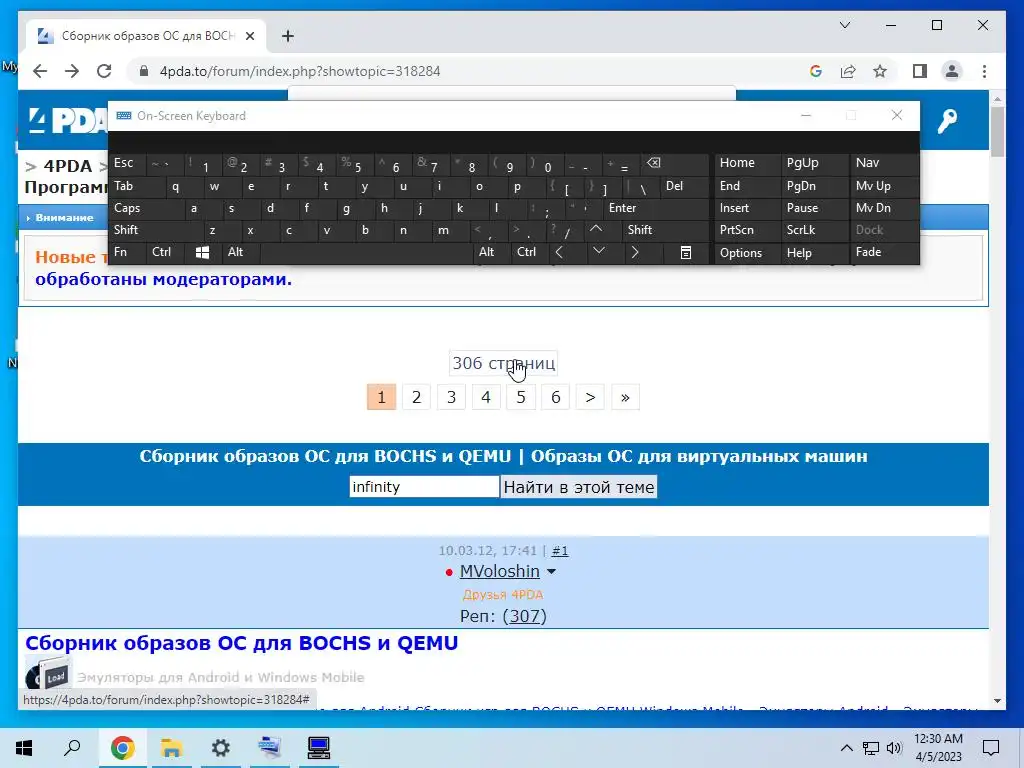Go to next page with > button
Viewport: 1024px width, 768px height.
590,397
